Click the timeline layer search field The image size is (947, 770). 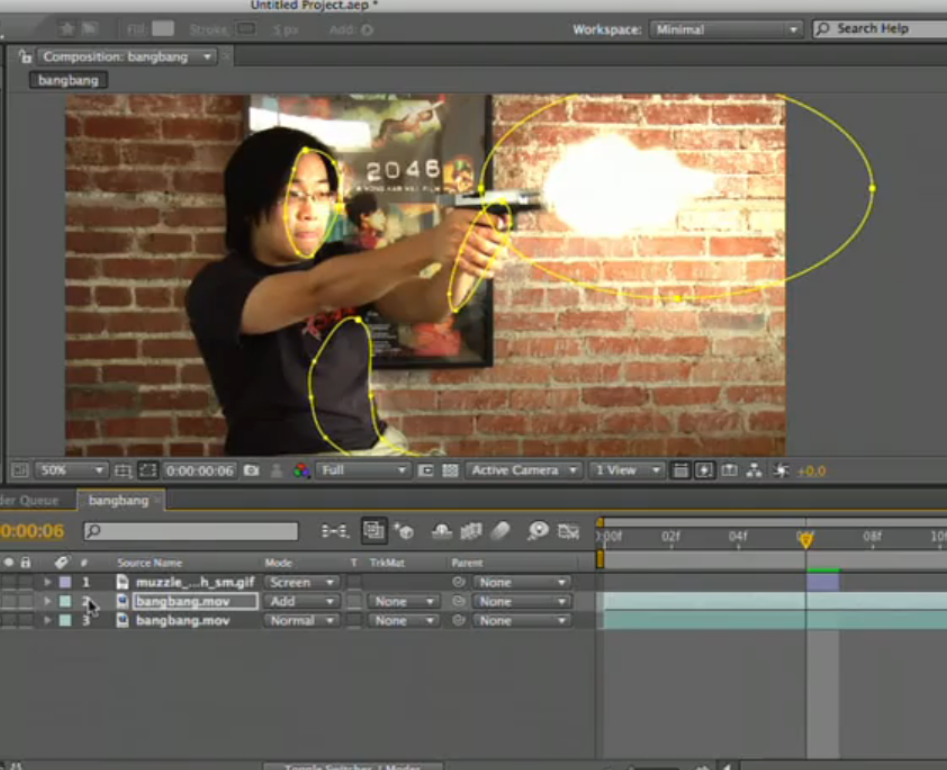[x=191, y=531]
